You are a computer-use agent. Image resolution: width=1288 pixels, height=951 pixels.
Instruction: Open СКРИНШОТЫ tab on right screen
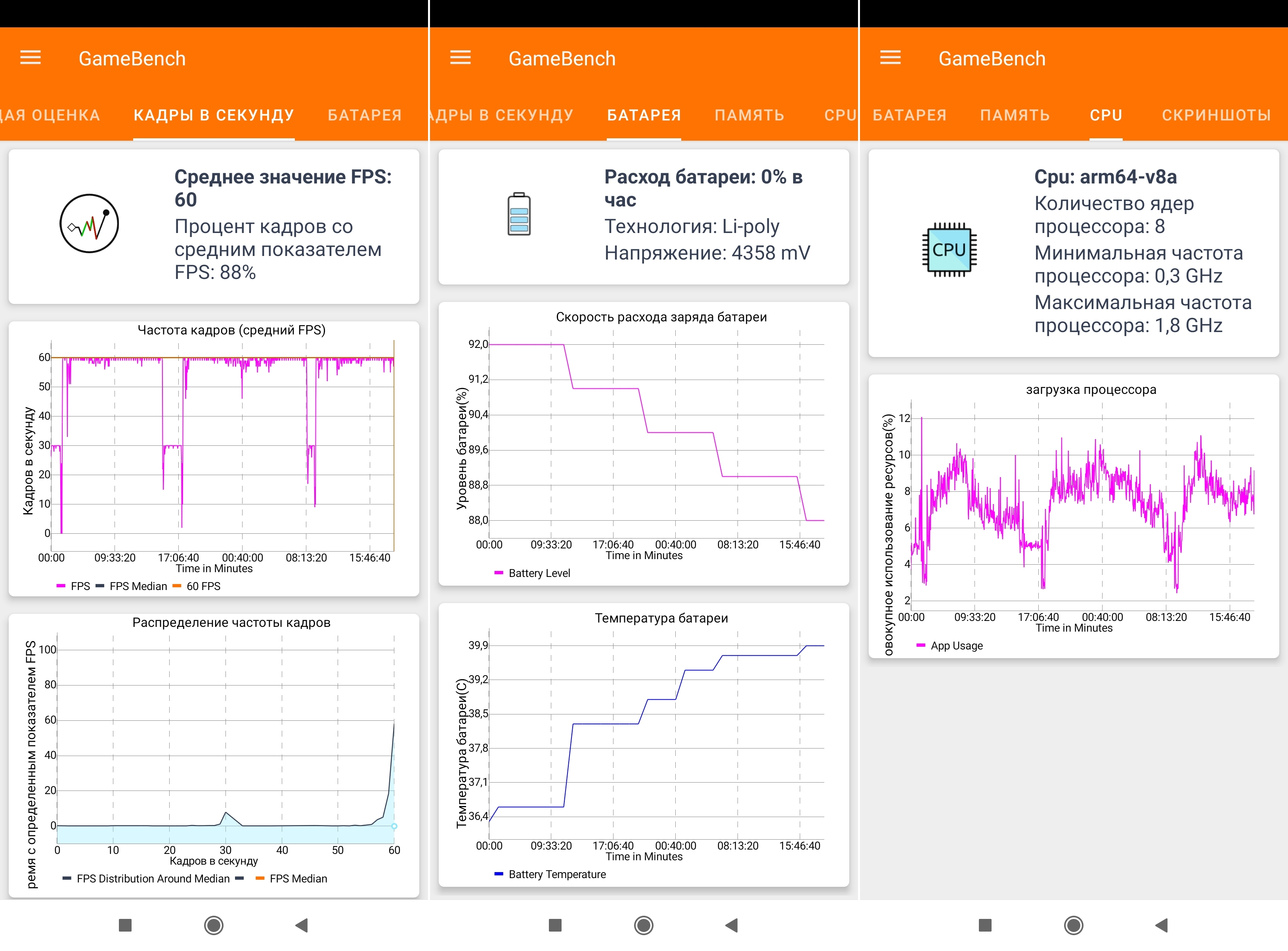tap(1216, 115)
